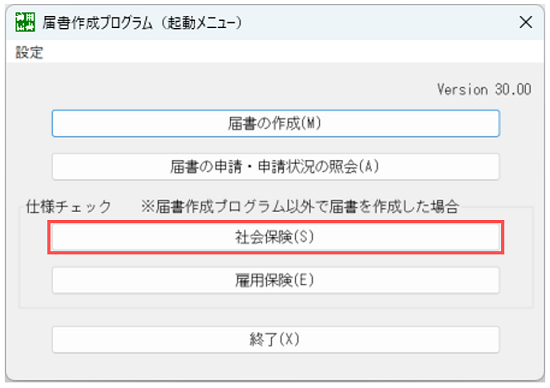Choose the red-highlighted 社会保険 button
Viewport: 550px width, 388px height.
(276, 237)
